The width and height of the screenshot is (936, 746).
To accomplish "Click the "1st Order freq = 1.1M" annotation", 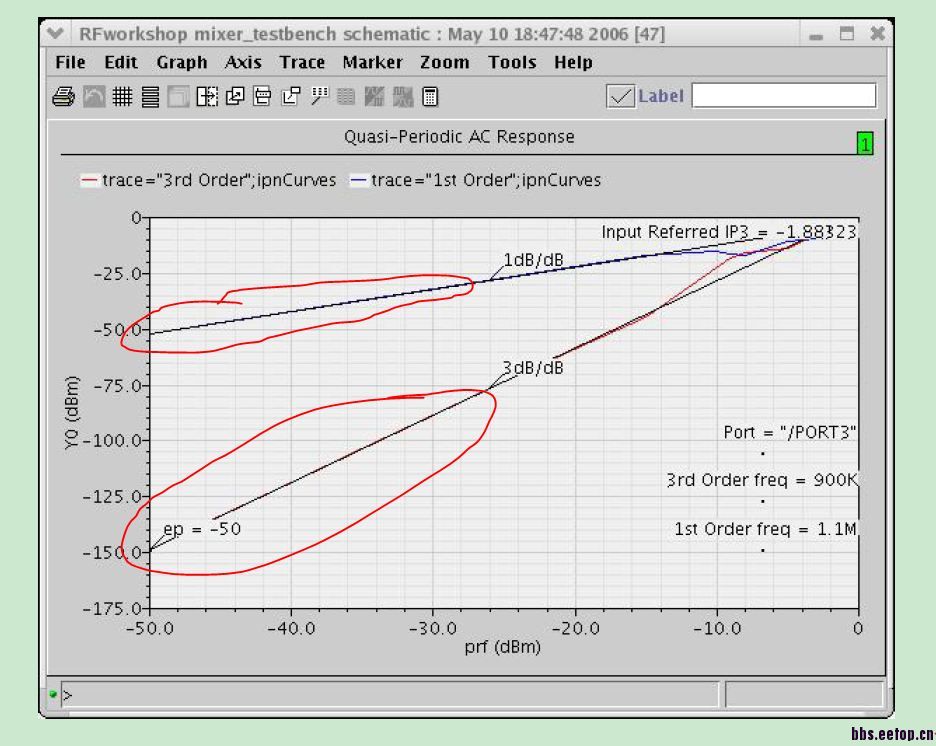I will point(765,529).
